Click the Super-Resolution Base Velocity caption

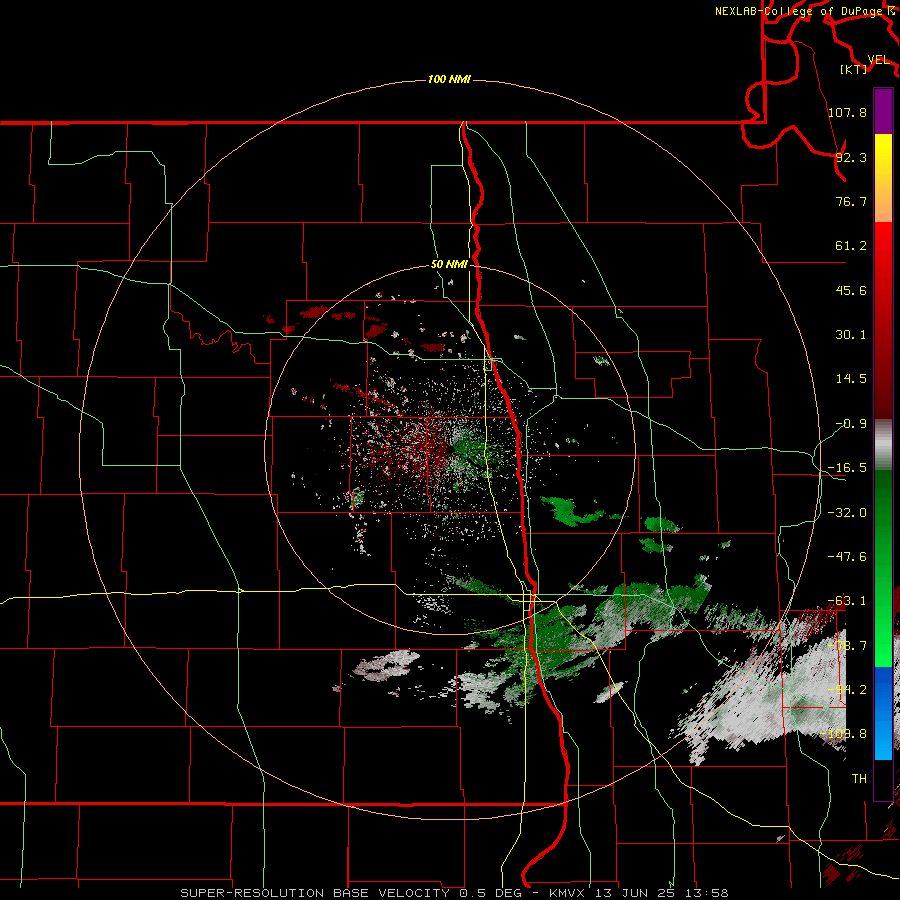[455, 893]
